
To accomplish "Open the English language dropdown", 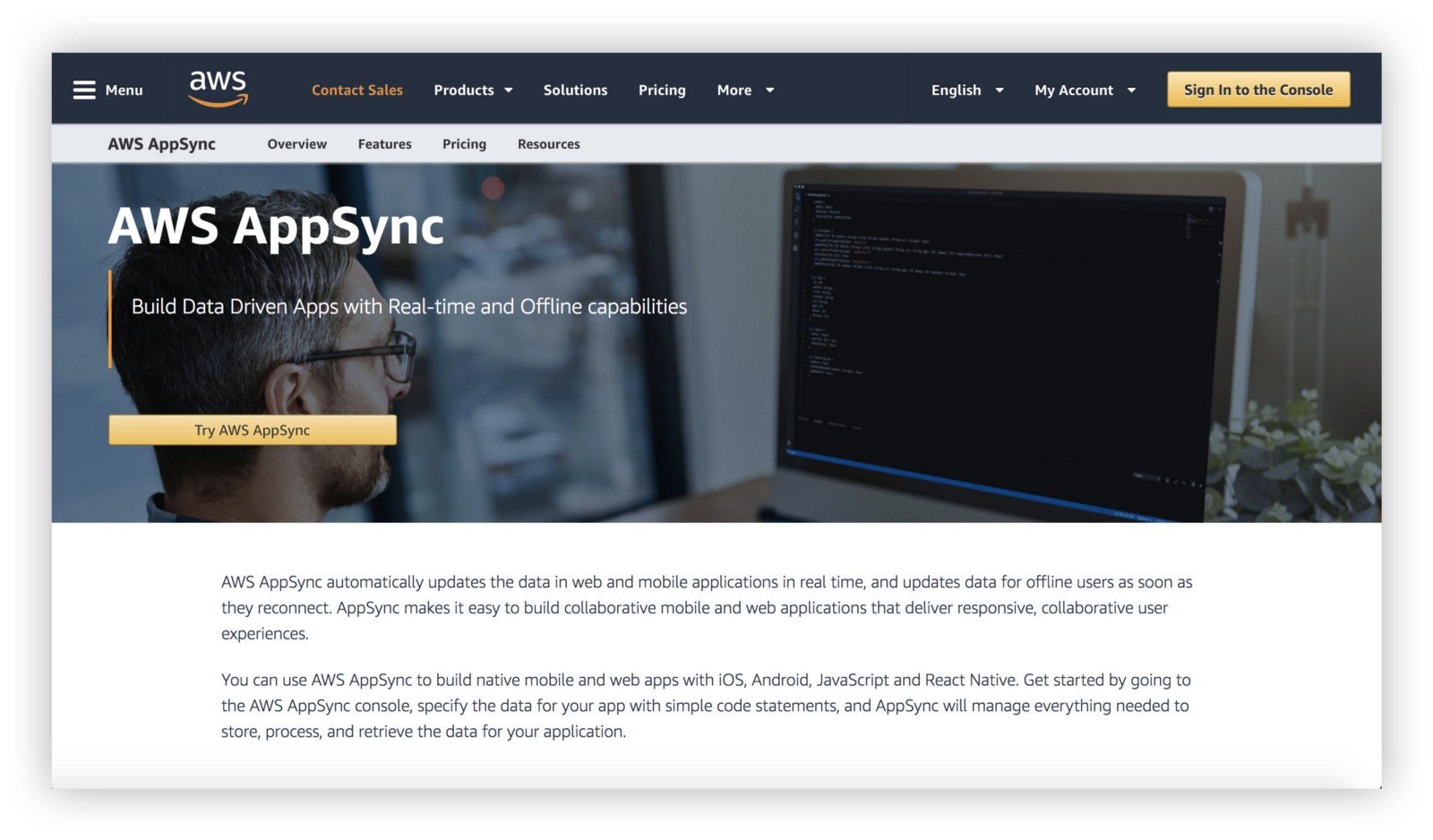I will point(967,90).
